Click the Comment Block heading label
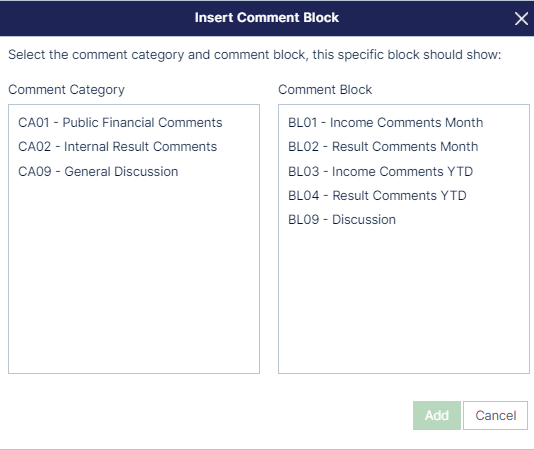Screen dimensions: 534x450 pyautogui.click(x=325, y=90)
